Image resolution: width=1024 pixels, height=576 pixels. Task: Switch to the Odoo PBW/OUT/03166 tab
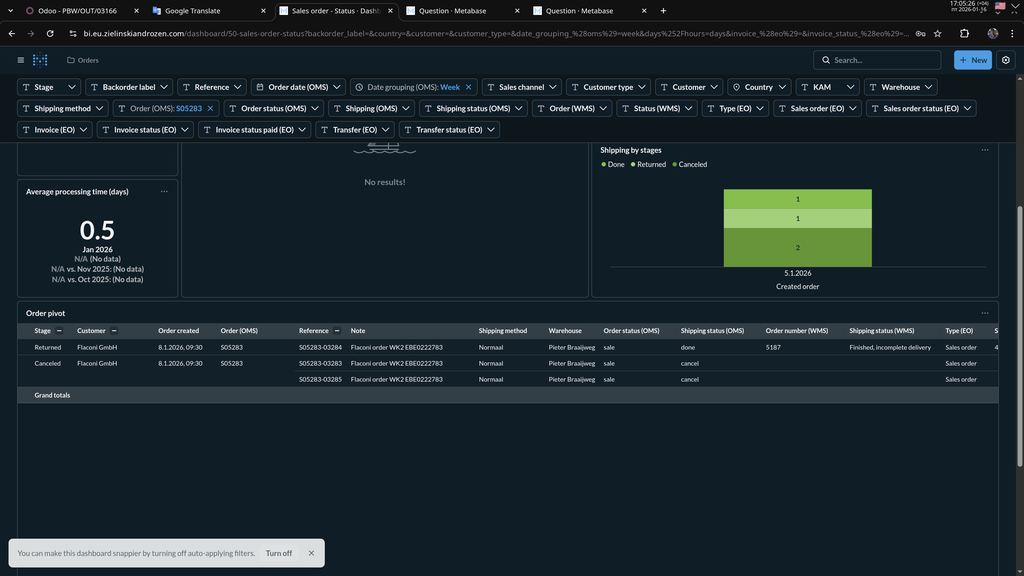76,11
